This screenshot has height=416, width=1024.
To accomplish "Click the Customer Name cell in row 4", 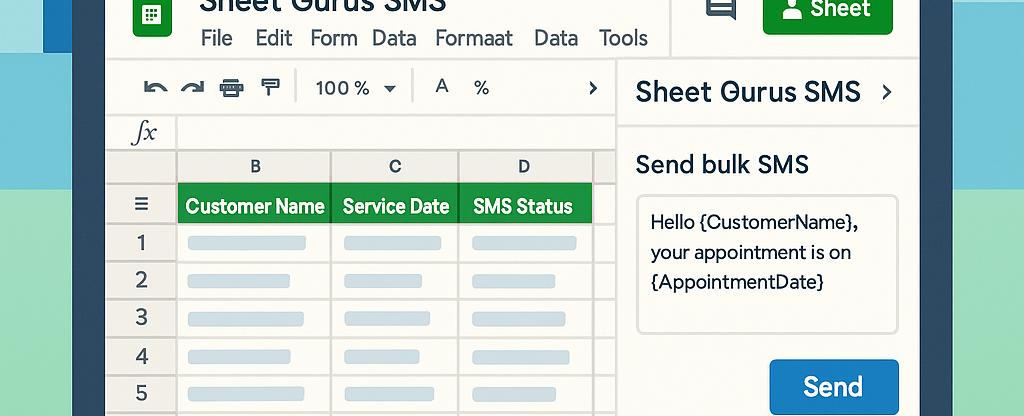I will point(254,357).
